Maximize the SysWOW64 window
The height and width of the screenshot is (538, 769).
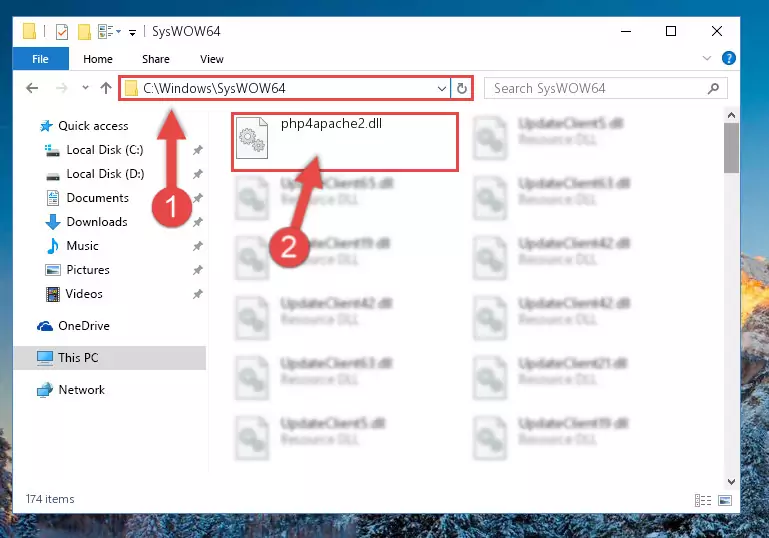[x=671, y=31]
